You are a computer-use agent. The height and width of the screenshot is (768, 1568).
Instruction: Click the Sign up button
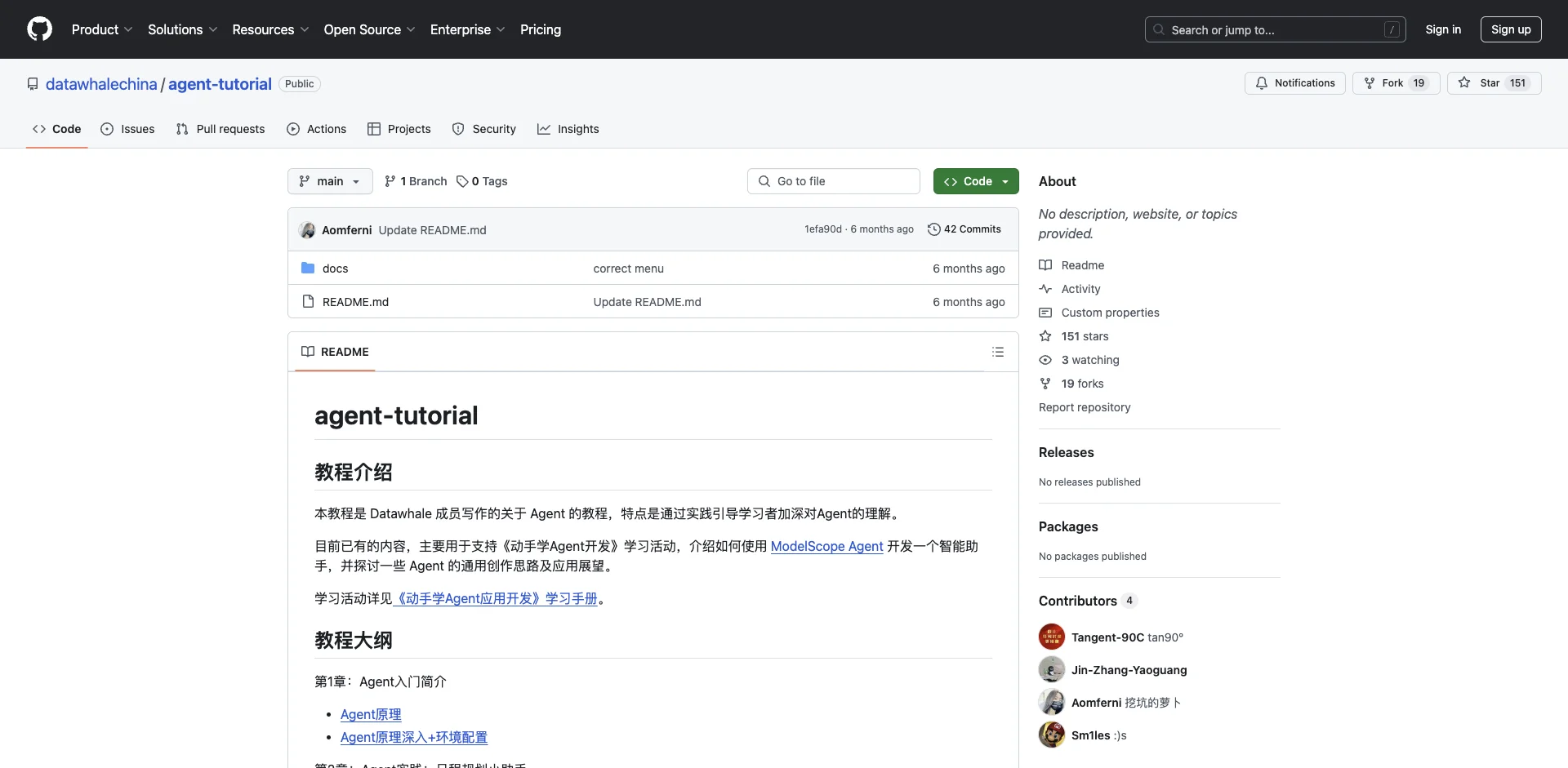1511,29
